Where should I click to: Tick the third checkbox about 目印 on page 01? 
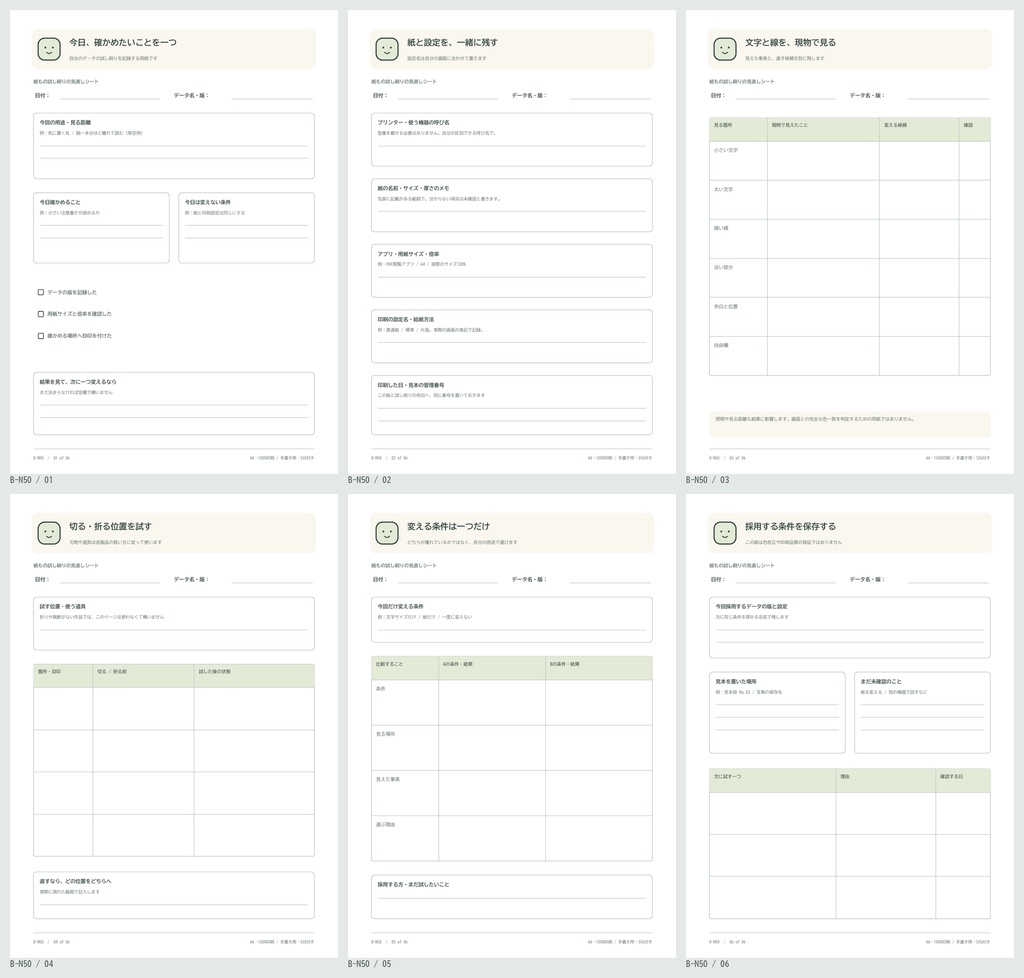pyautogui.click(x=40, y=336)
